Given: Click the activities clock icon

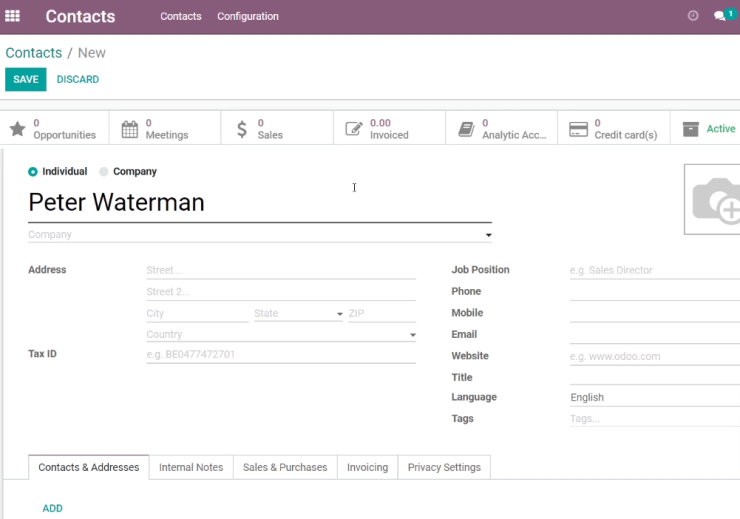Looking at the screenshot, I should coord(693,16).
